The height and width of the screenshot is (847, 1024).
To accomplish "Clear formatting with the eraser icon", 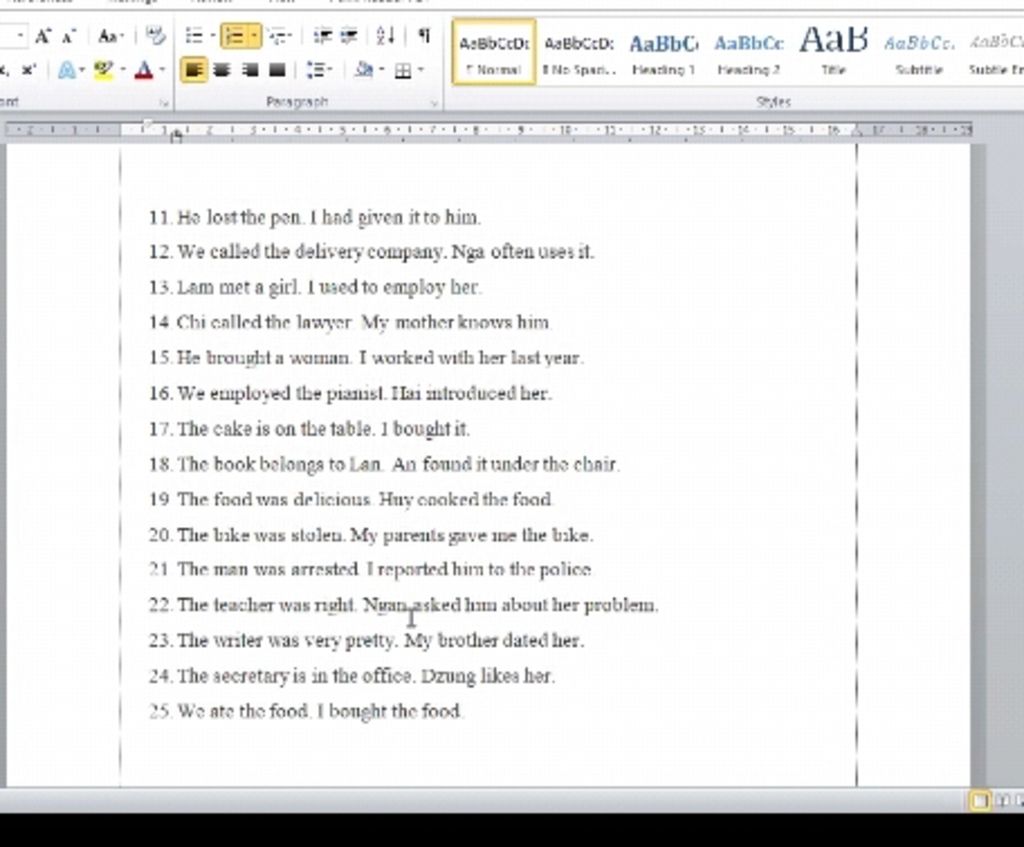I will (155, 36).
